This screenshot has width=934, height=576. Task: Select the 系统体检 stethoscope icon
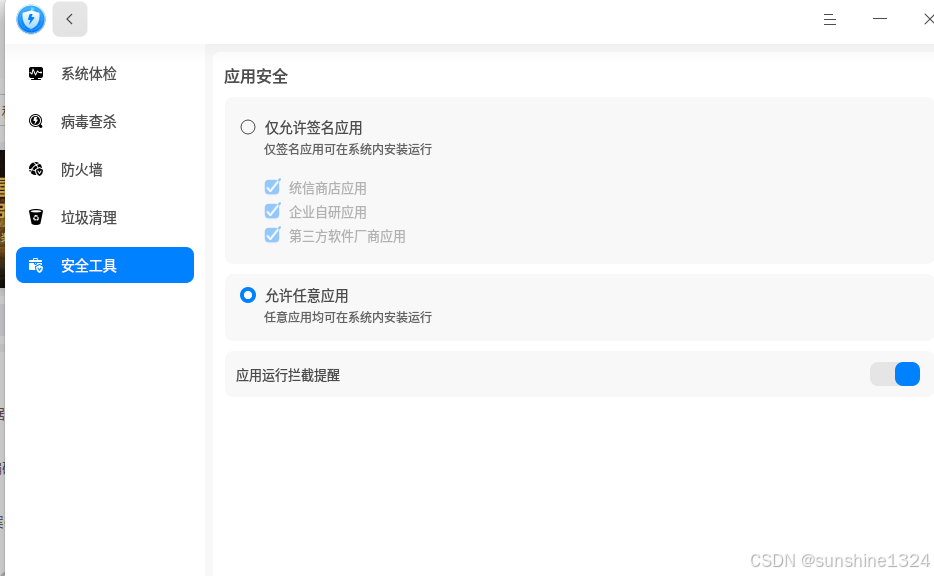point(35,73)
